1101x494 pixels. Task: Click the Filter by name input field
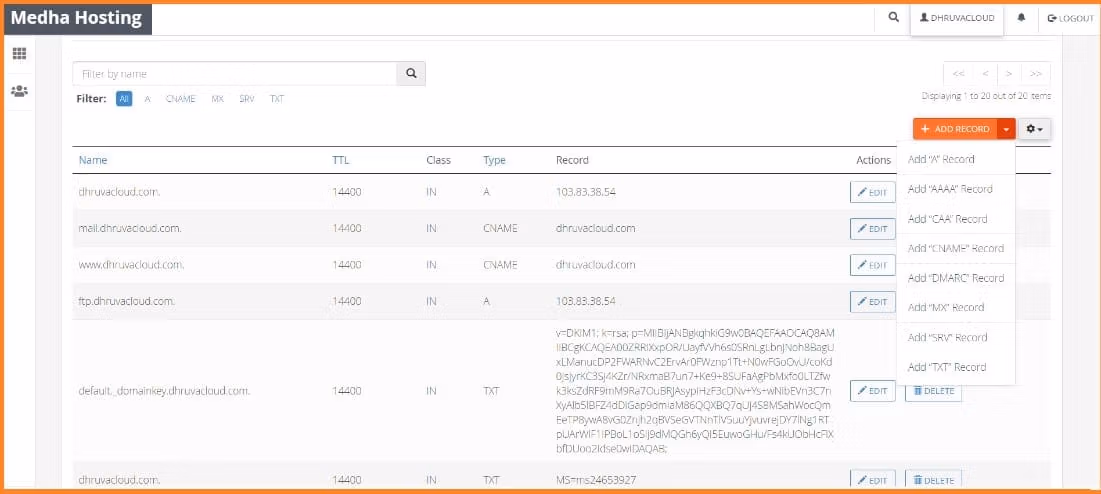pos(234,74)
